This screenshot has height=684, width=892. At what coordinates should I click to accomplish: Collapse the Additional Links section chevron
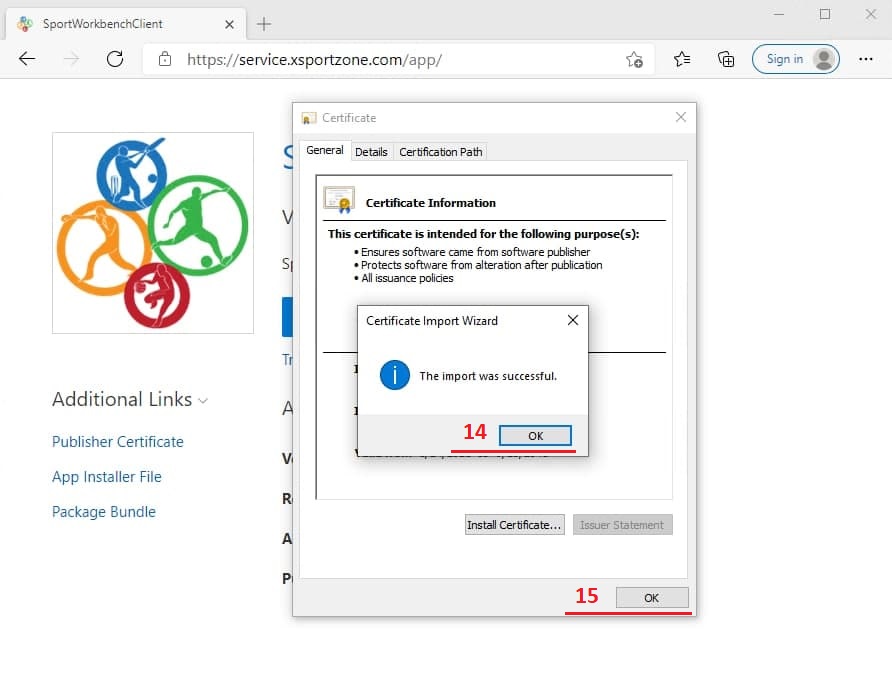[203, 401]
